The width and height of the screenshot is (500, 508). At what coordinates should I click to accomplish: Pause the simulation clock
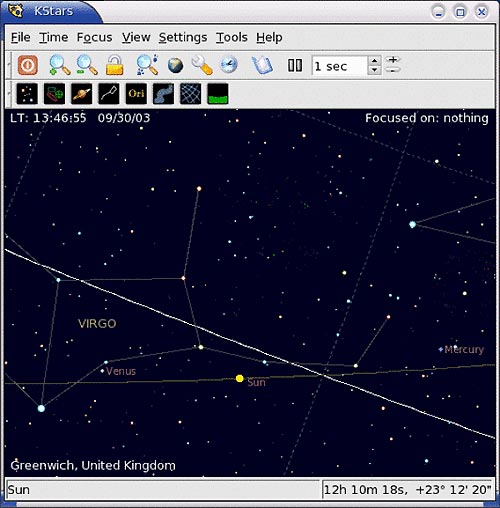tap(295, 65)
